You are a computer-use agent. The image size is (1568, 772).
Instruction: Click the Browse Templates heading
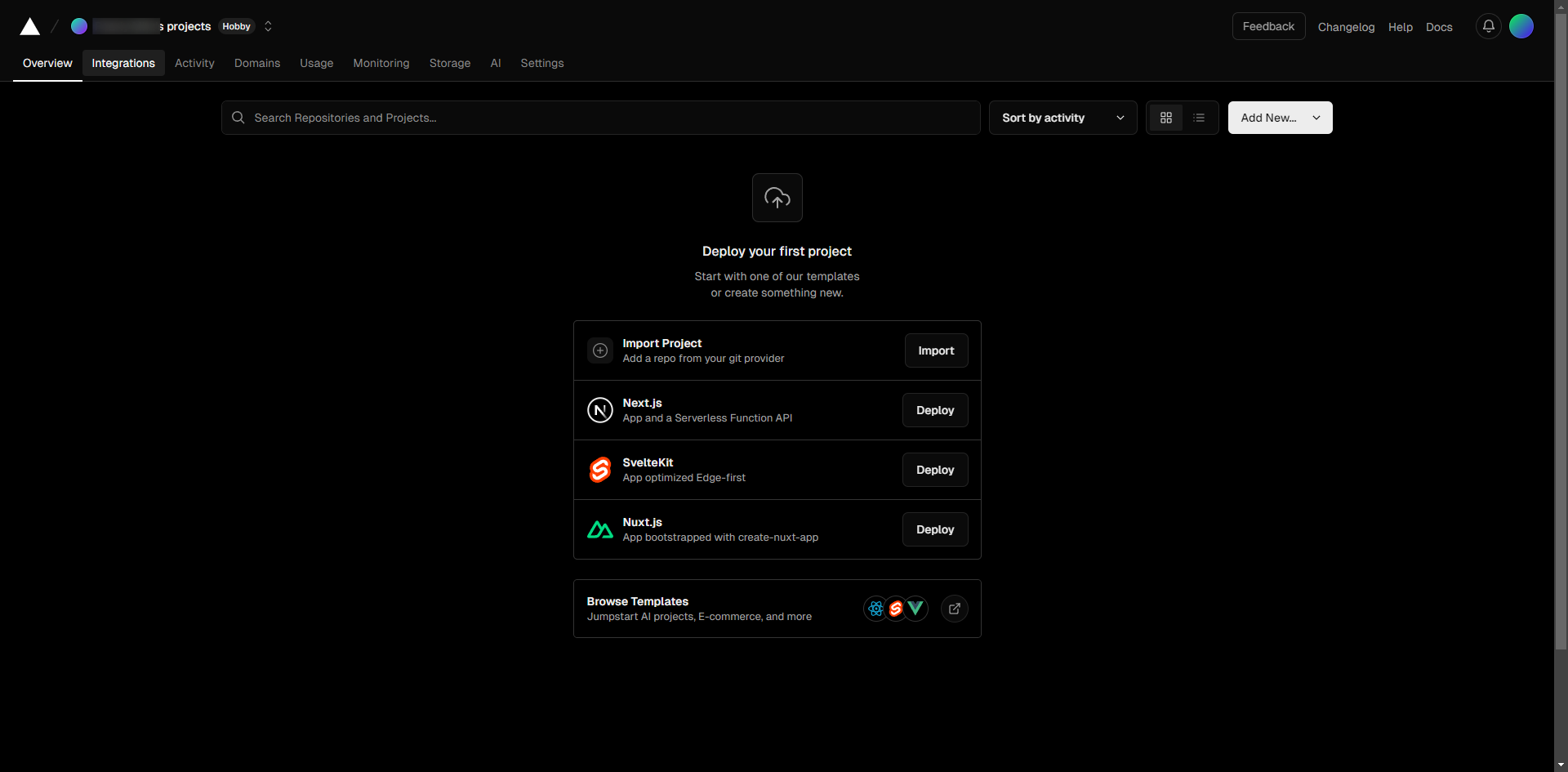click(638, 601)
